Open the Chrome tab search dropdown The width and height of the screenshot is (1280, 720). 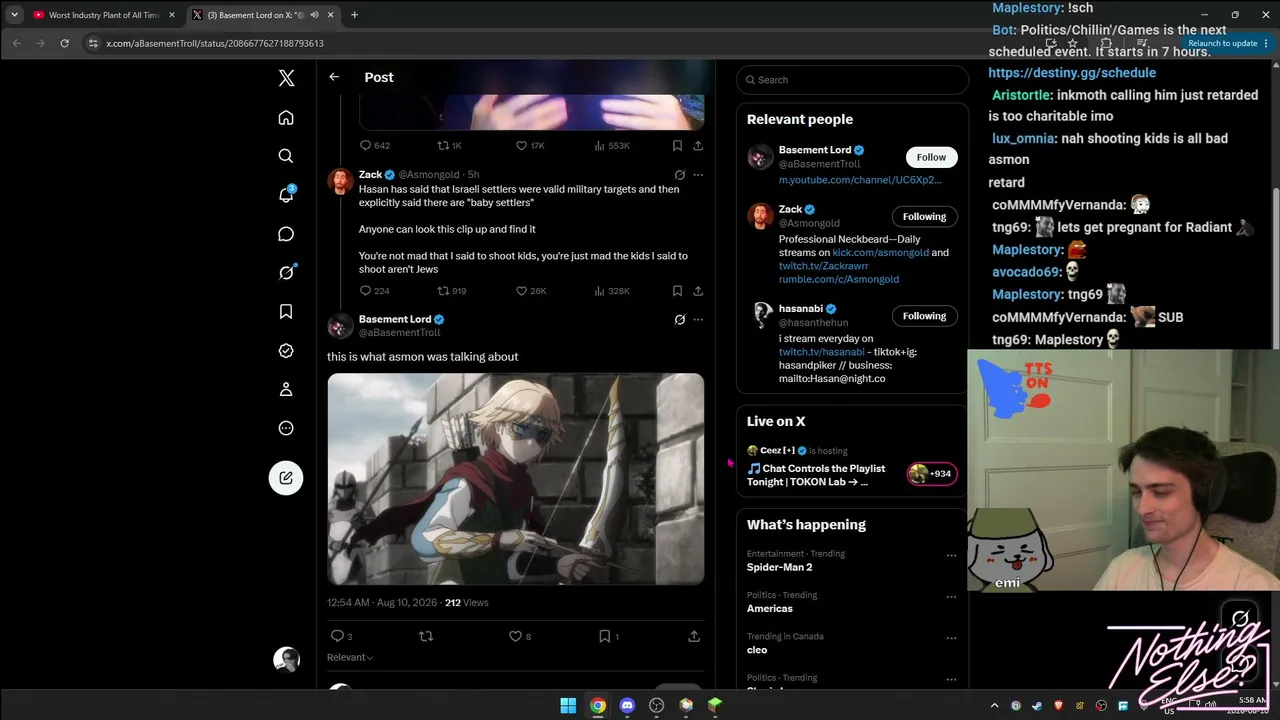click(x=14, y=15)
